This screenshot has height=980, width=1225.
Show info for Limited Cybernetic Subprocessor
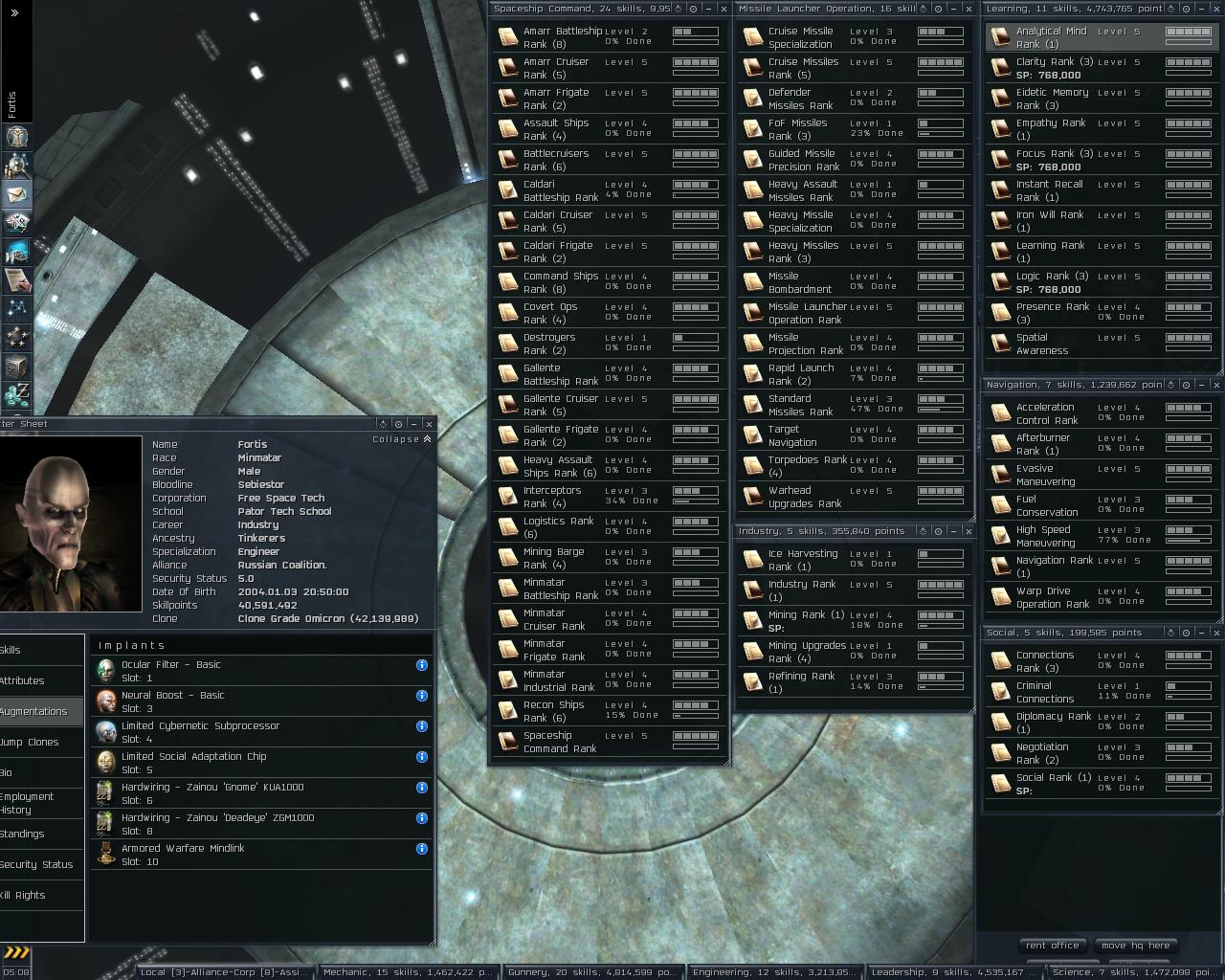tap(421, 726)
